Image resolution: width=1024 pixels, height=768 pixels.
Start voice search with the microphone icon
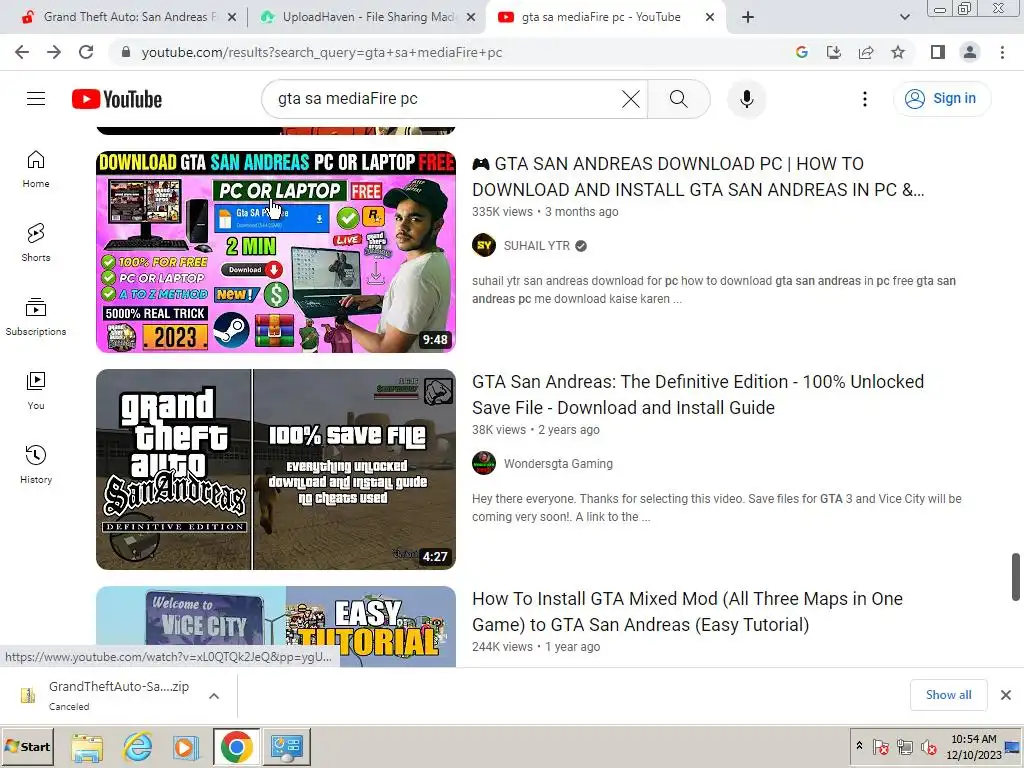(746, 99)
